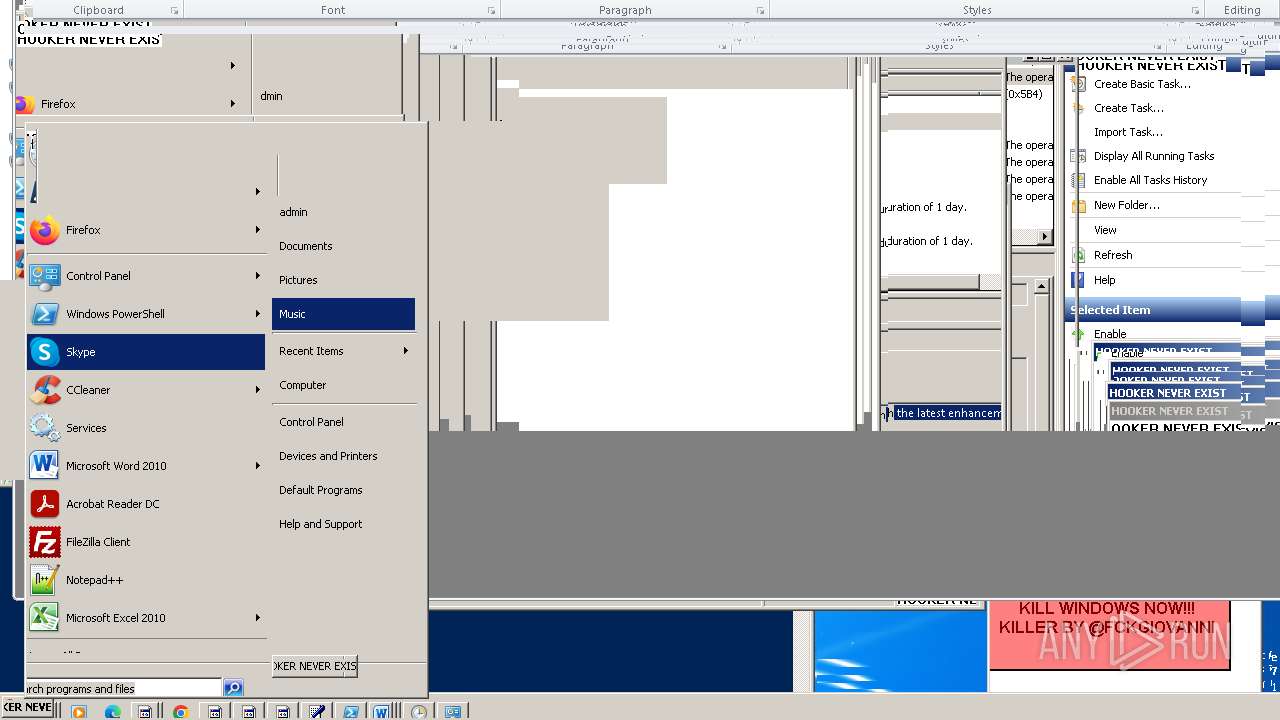The image size is (1280, 720).
Task: Click New Folder icon in Task Scheduler actions
Action: (x=1078, y=205)
